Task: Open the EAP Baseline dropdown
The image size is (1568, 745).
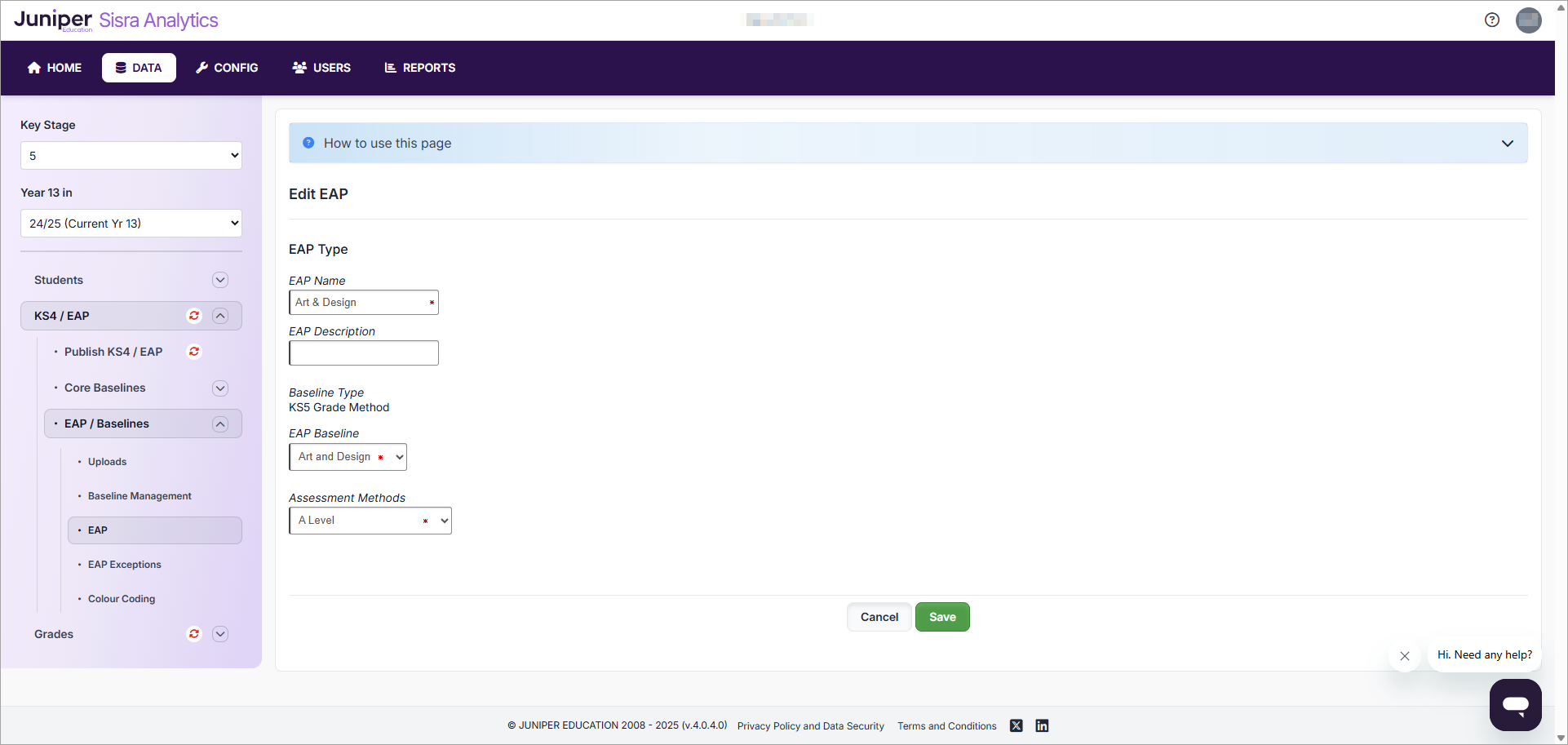Action: (348, 457)
